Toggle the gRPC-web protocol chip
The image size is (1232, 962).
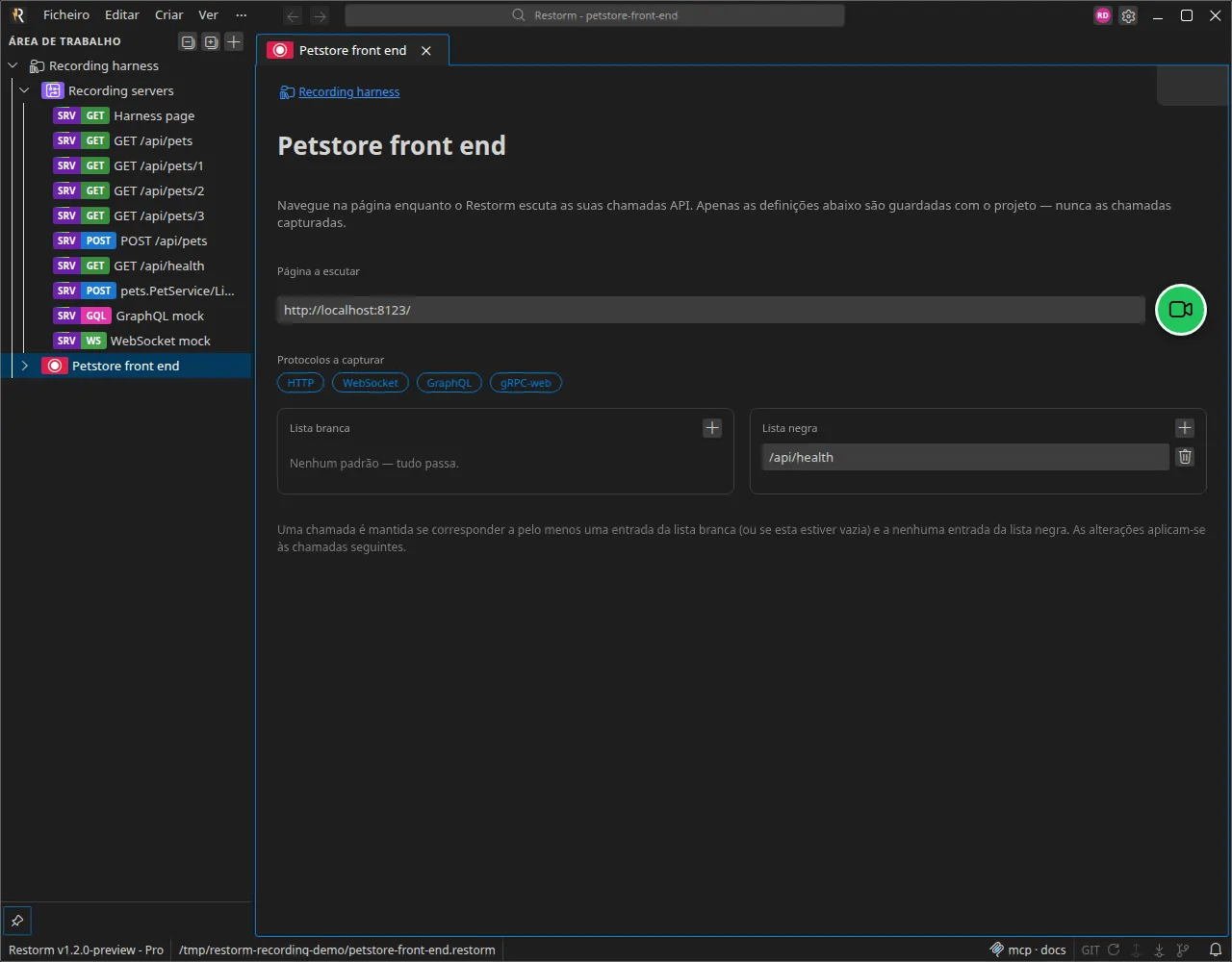[526, 383]
